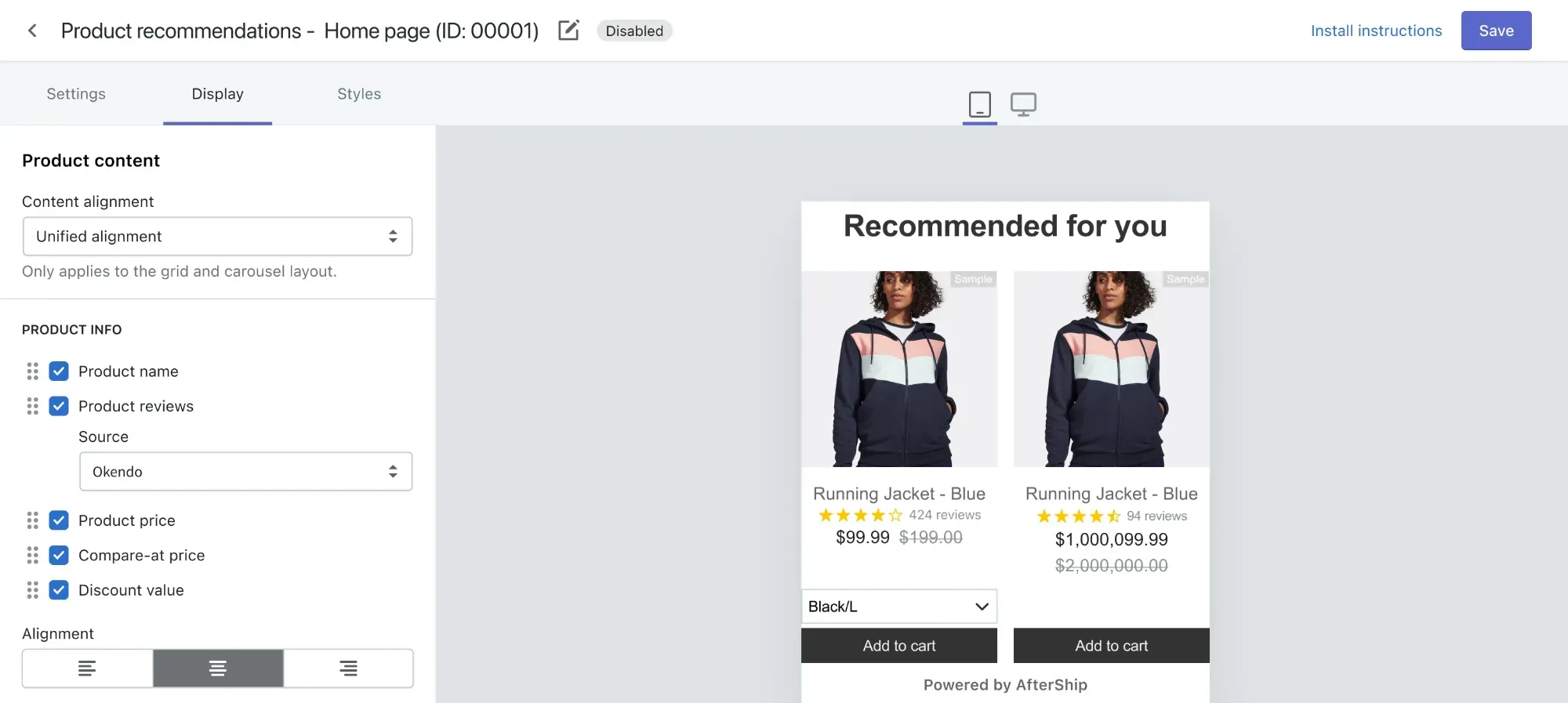Screen dimensions: 1568x703
Task: Open the Install instructions link
Action: [1376, 30]
